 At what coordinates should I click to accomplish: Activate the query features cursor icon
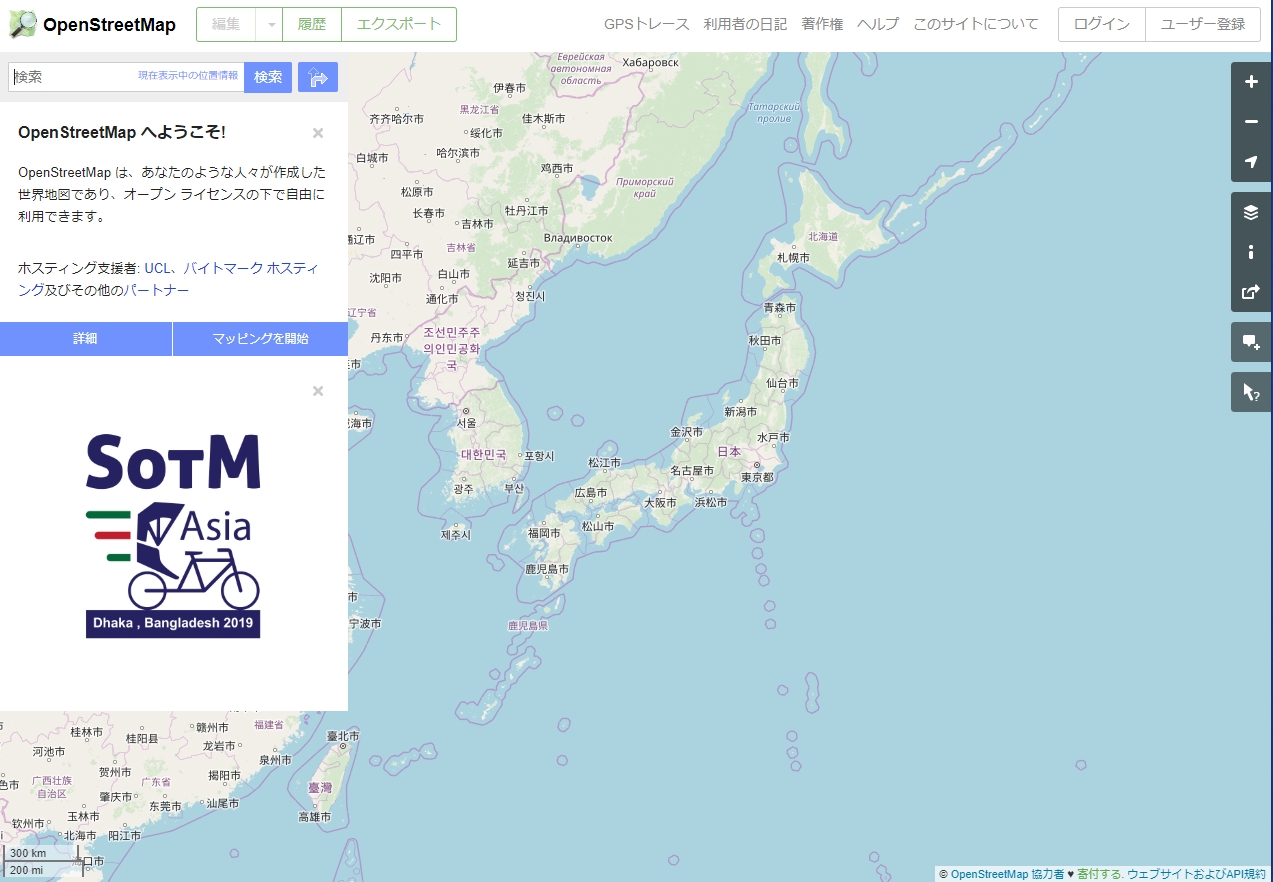click(x=1251, y=392)
